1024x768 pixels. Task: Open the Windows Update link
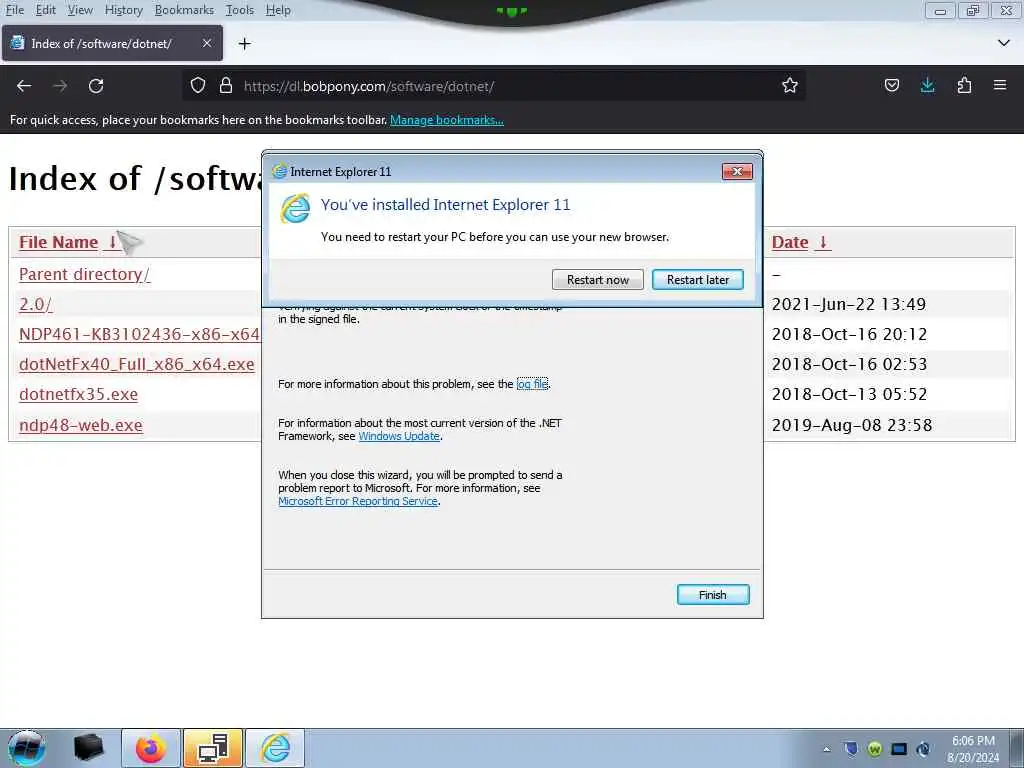tap(399, 436)
